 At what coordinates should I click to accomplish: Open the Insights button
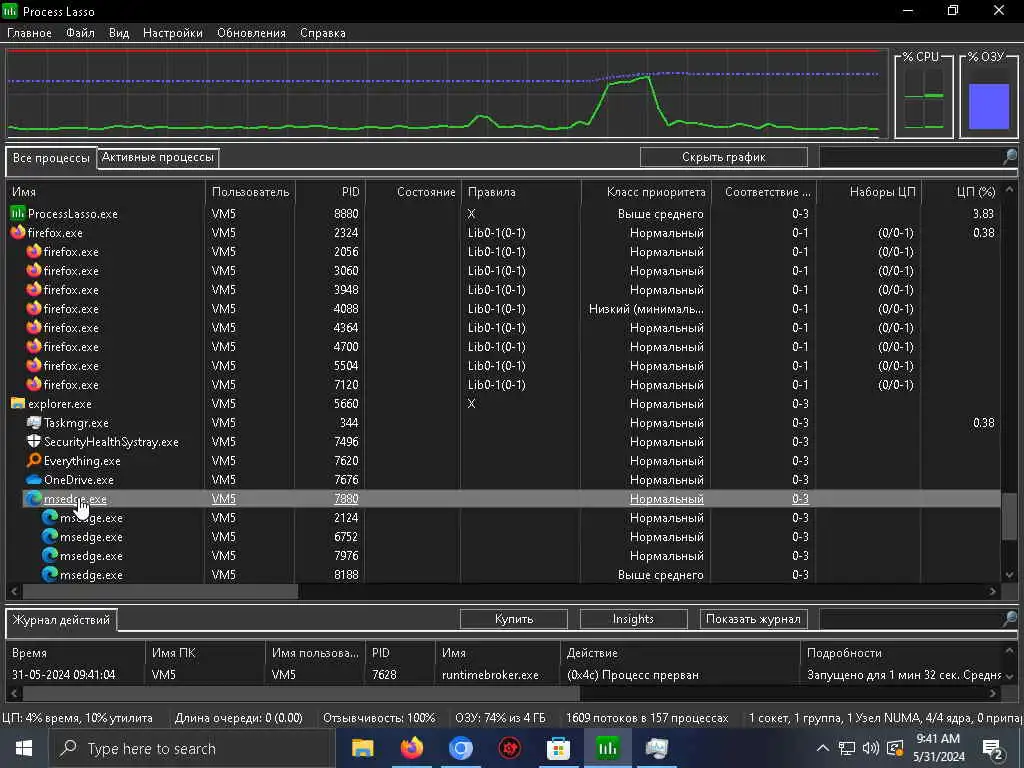[x=633, y=618]
